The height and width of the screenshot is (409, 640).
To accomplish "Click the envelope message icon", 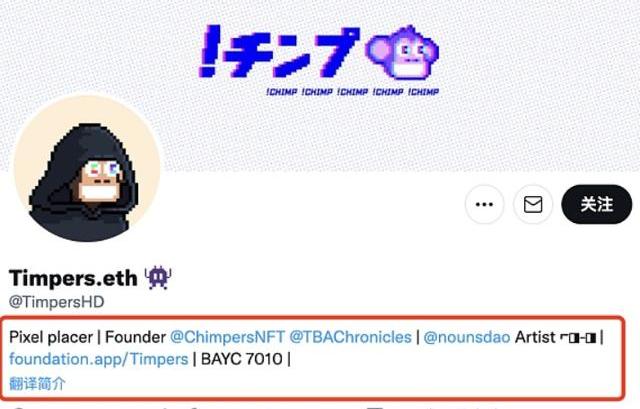I will pos(533,204).
